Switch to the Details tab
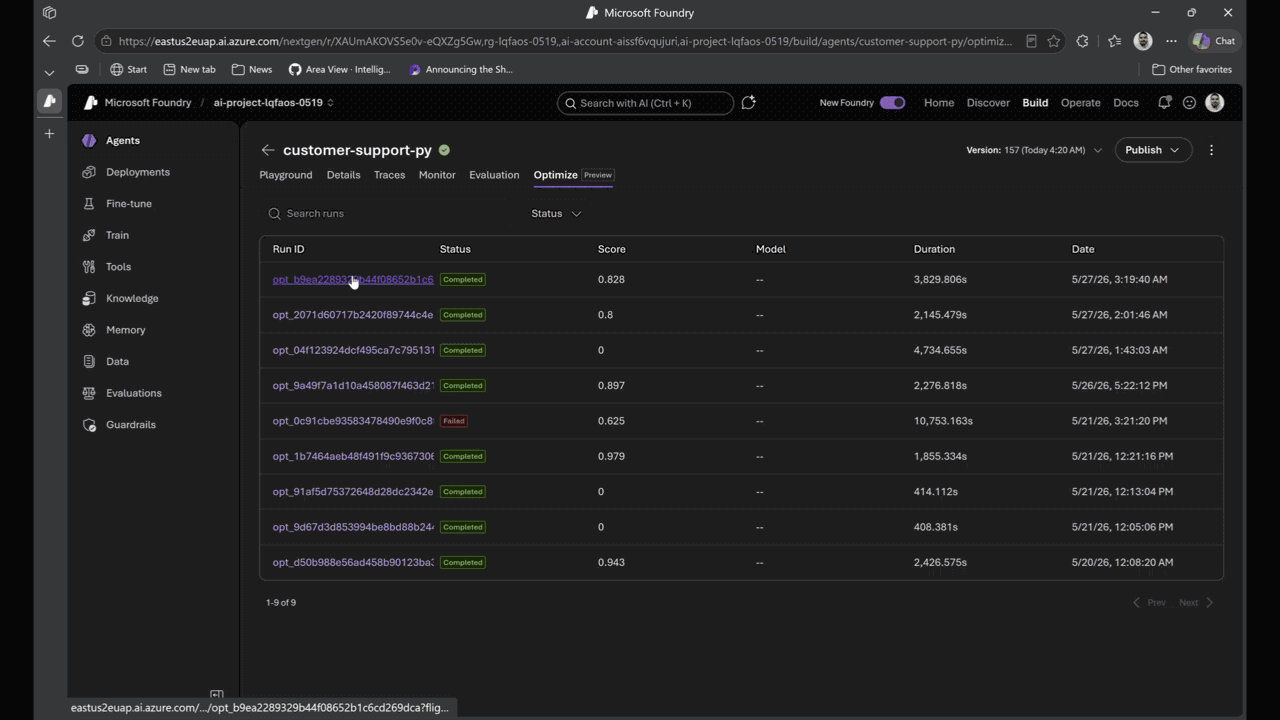Viewport: 1280px width, 720px height. pos(343,175)
